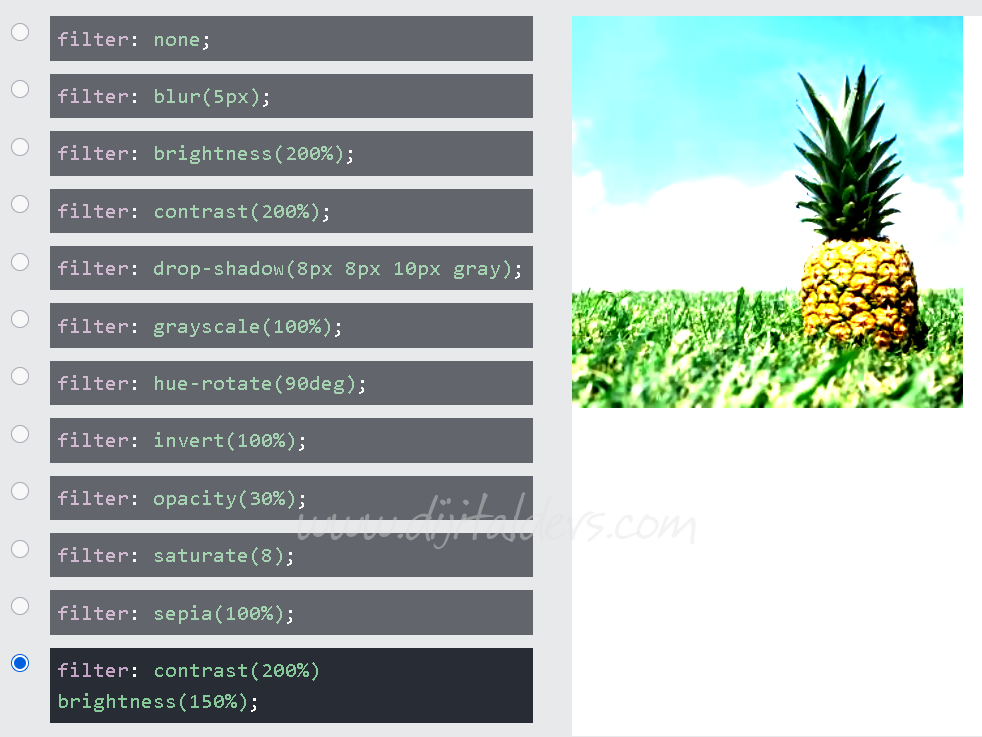This screenshot has height=737, width=982.
Task: Select the grayscale(100%) radio button
Action: pos(20,319)
